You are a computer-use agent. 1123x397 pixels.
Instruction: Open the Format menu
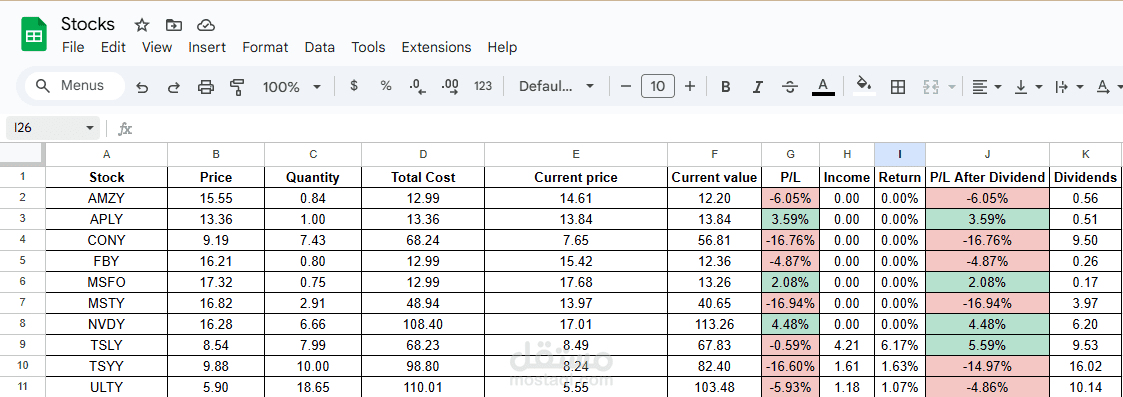pos(265,47)
